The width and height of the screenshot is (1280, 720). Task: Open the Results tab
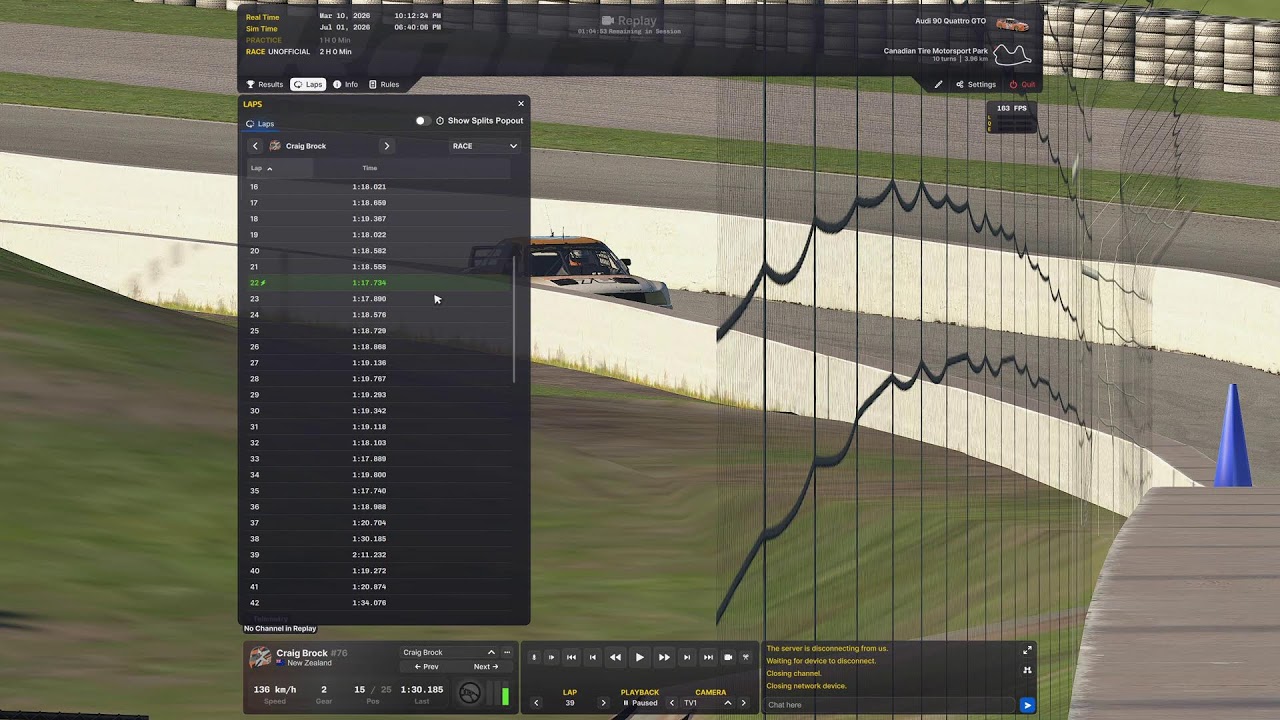[x=265, y=84]
